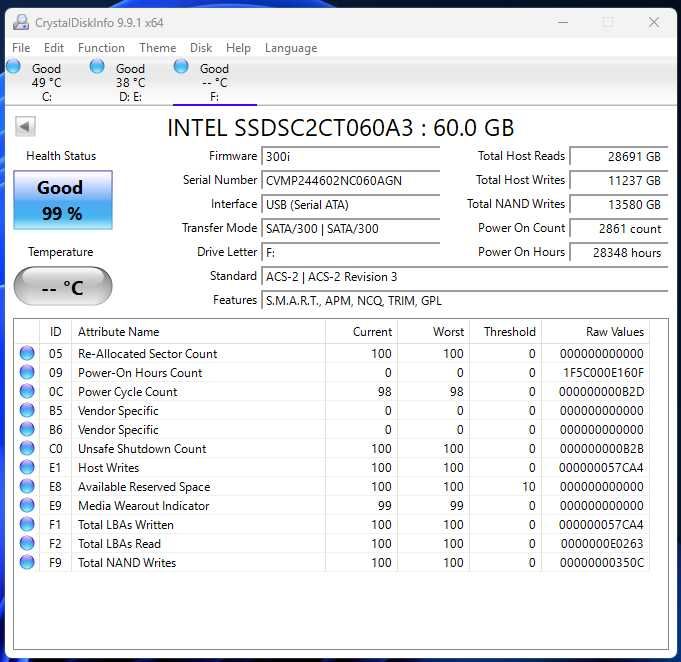Click the Good 99 % health status button

tap(63, 200)
